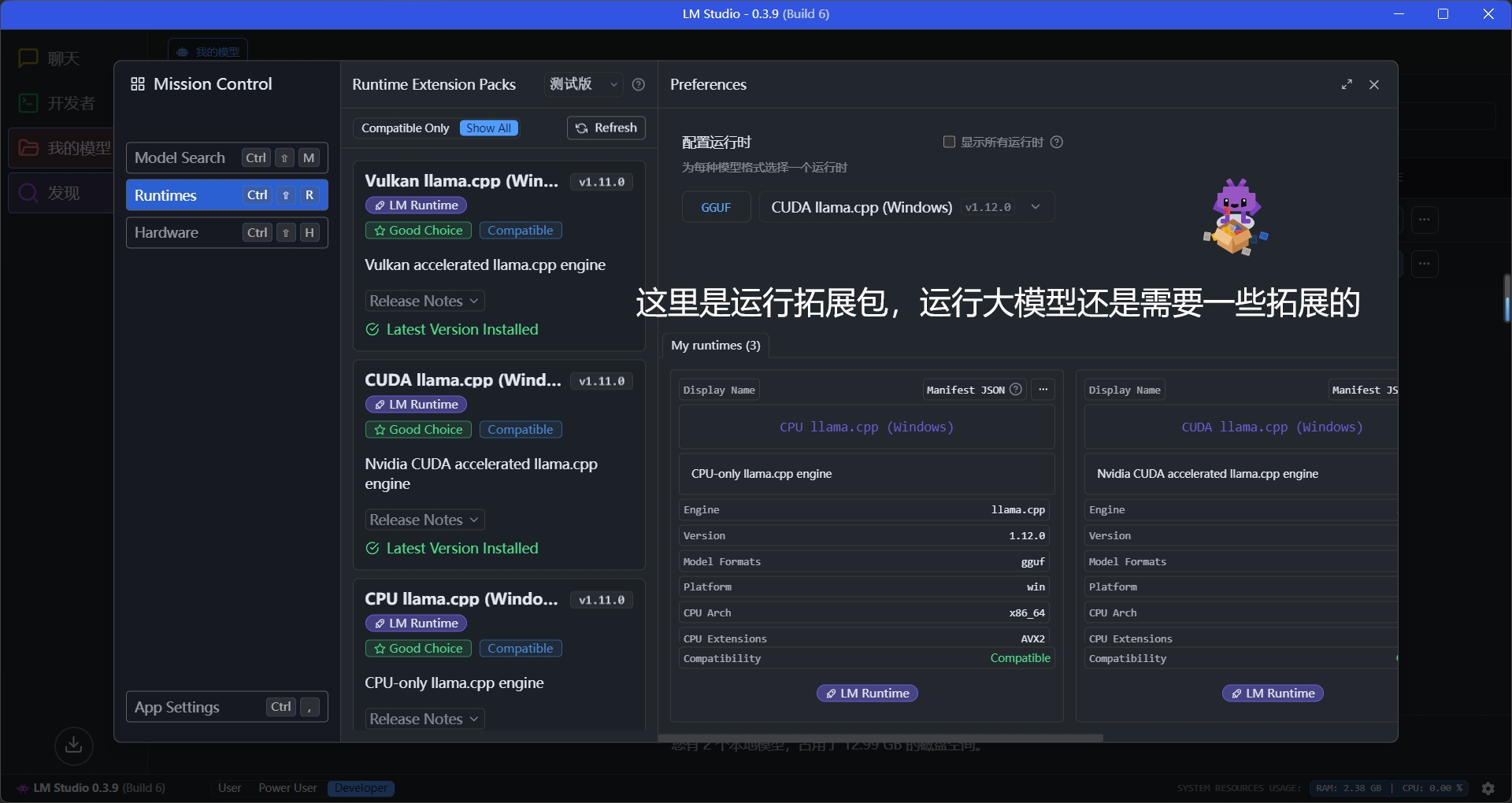Screen dimensions: 1512x803
Task: Expand the Preferences panel with arrows icon
Action: pyautogui.click(x=1347, y=84)
